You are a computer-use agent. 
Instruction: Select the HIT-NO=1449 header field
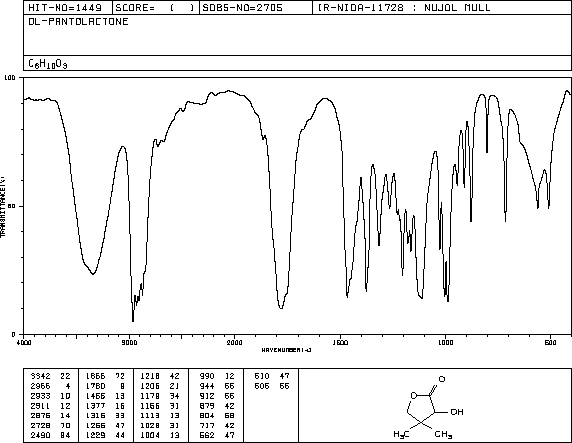(x=68, y=8)
